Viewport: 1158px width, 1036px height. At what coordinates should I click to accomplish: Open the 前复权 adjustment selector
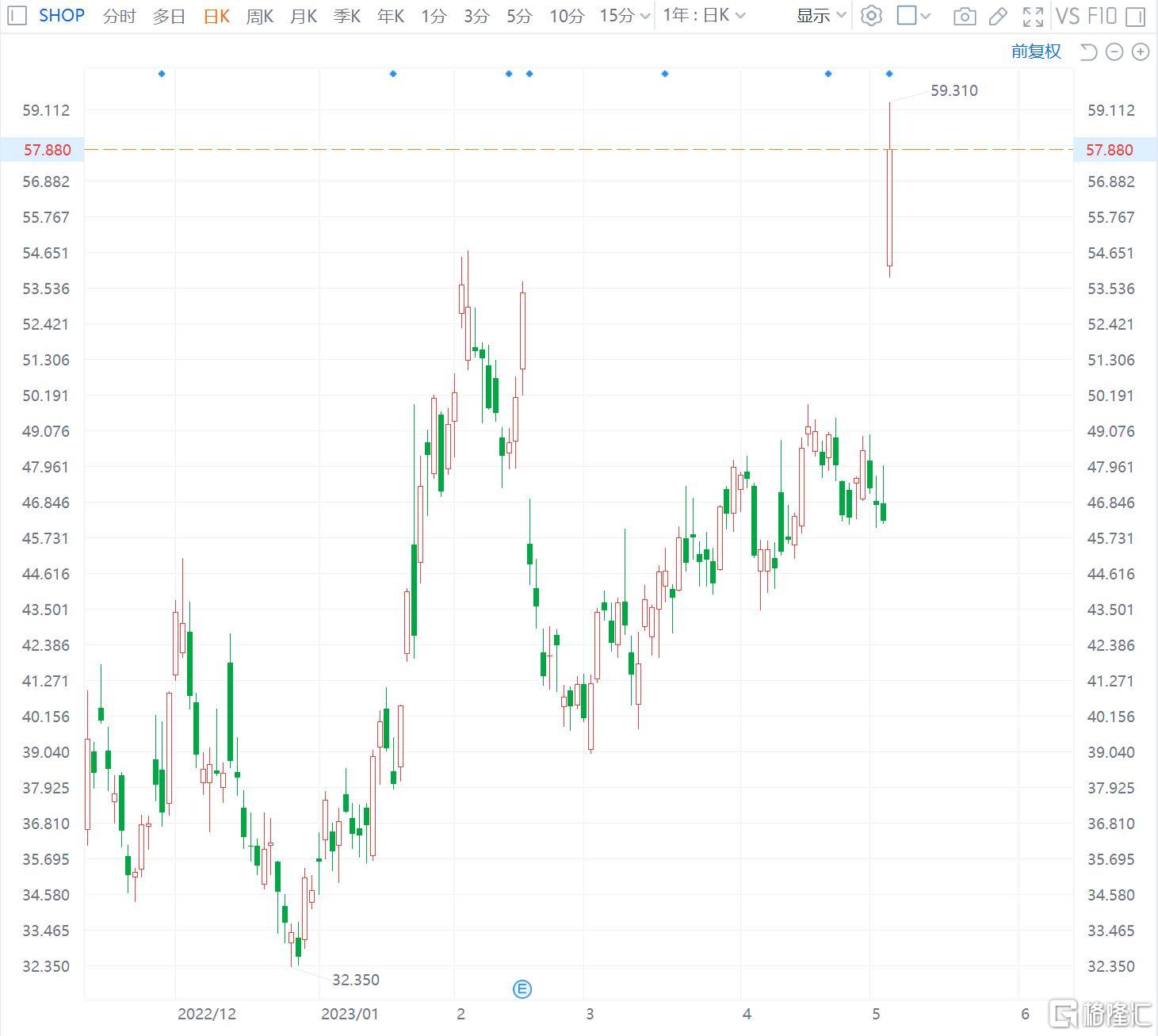point(1036,52)
